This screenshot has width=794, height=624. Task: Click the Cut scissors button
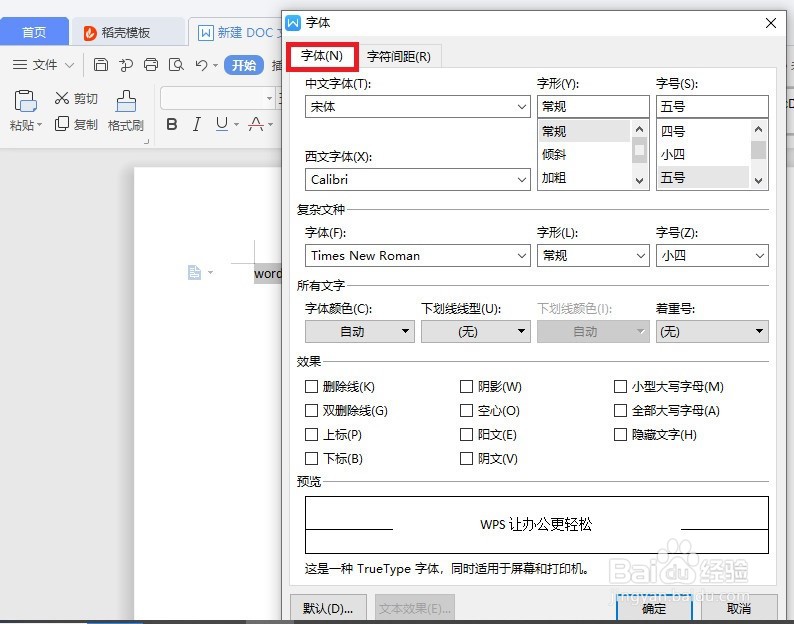point(76,98)
